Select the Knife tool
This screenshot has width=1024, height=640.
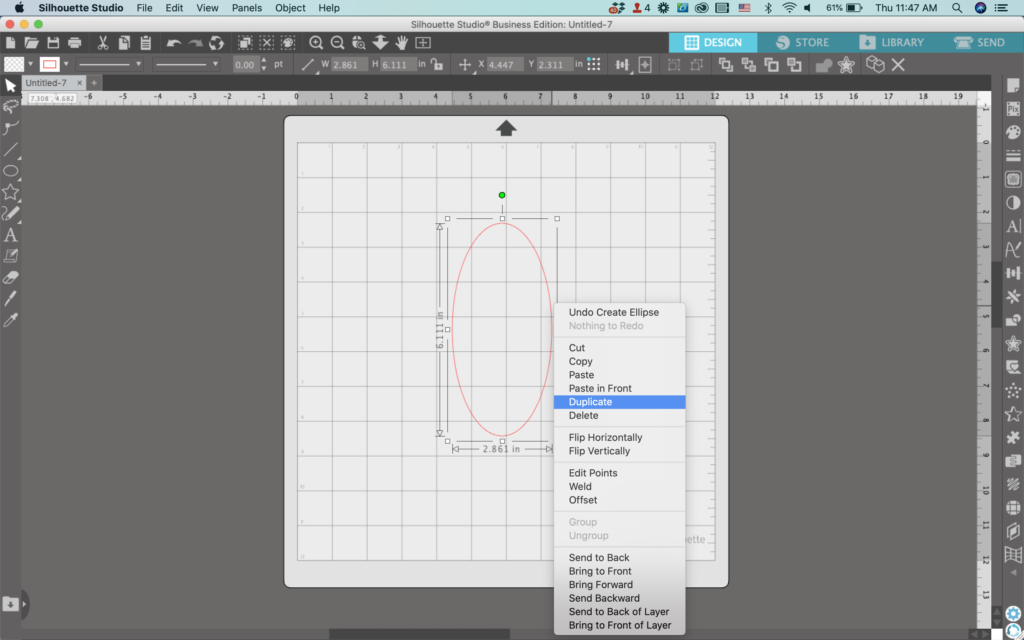click(x=10, y=298)
